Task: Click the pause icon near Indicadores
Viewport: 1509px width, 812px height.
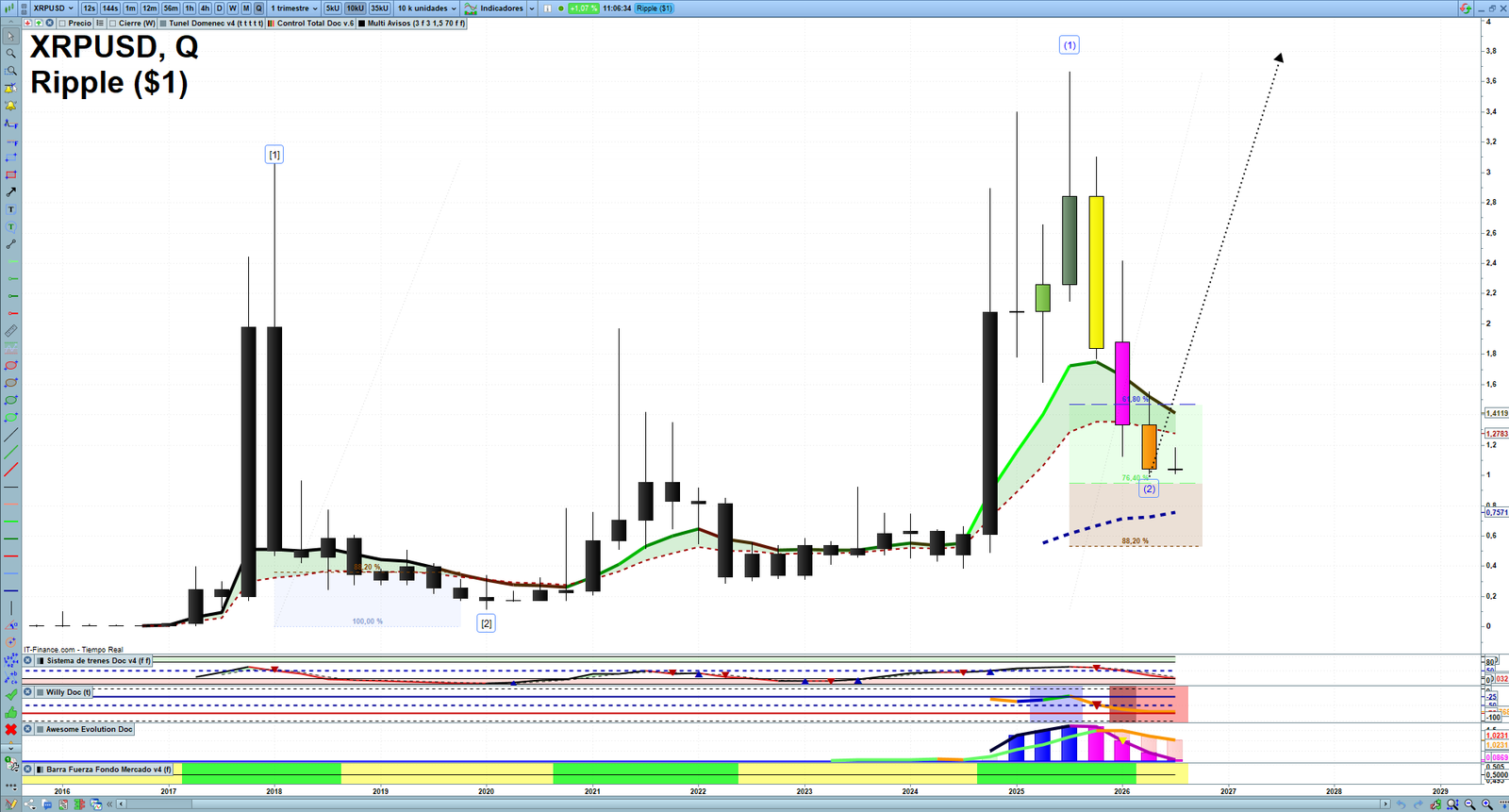Action: 547,8
